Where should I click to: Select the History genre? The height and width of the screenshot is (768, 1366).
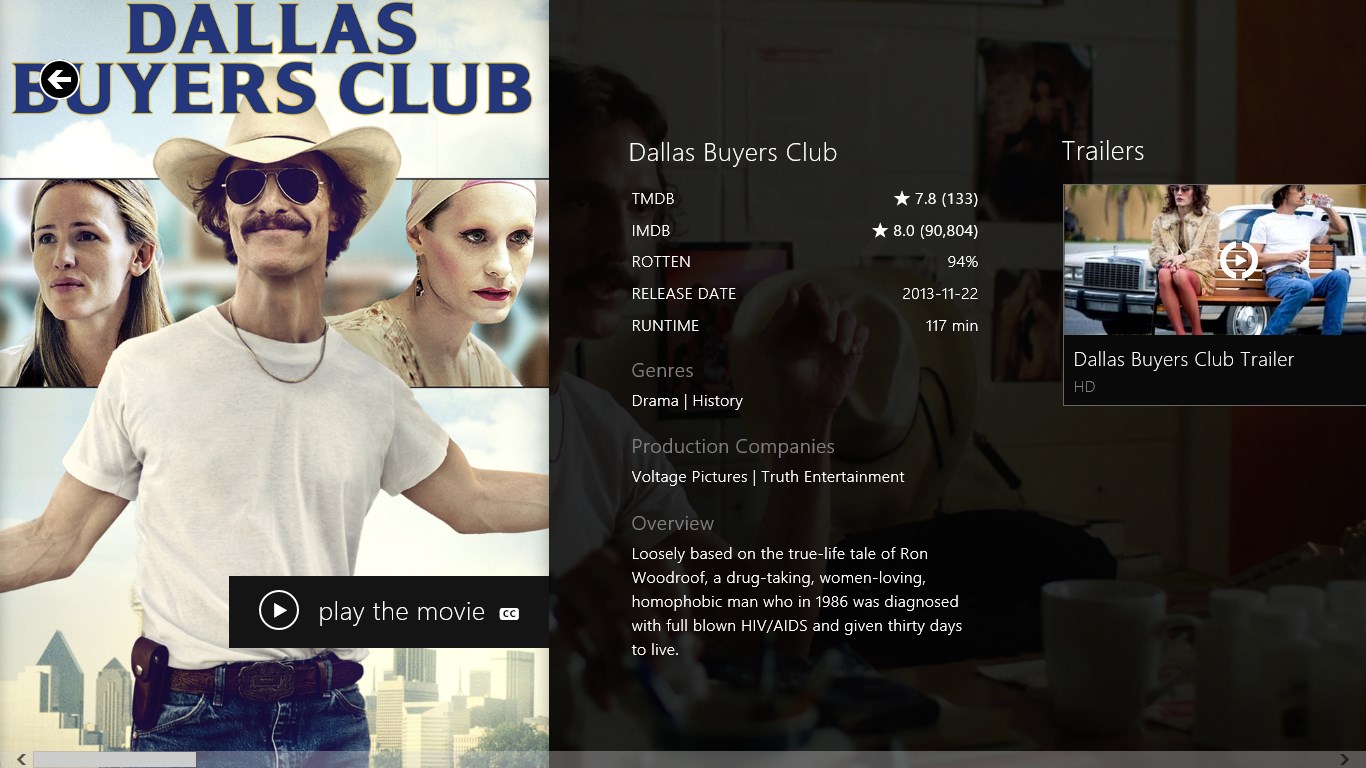coord(718,401)
